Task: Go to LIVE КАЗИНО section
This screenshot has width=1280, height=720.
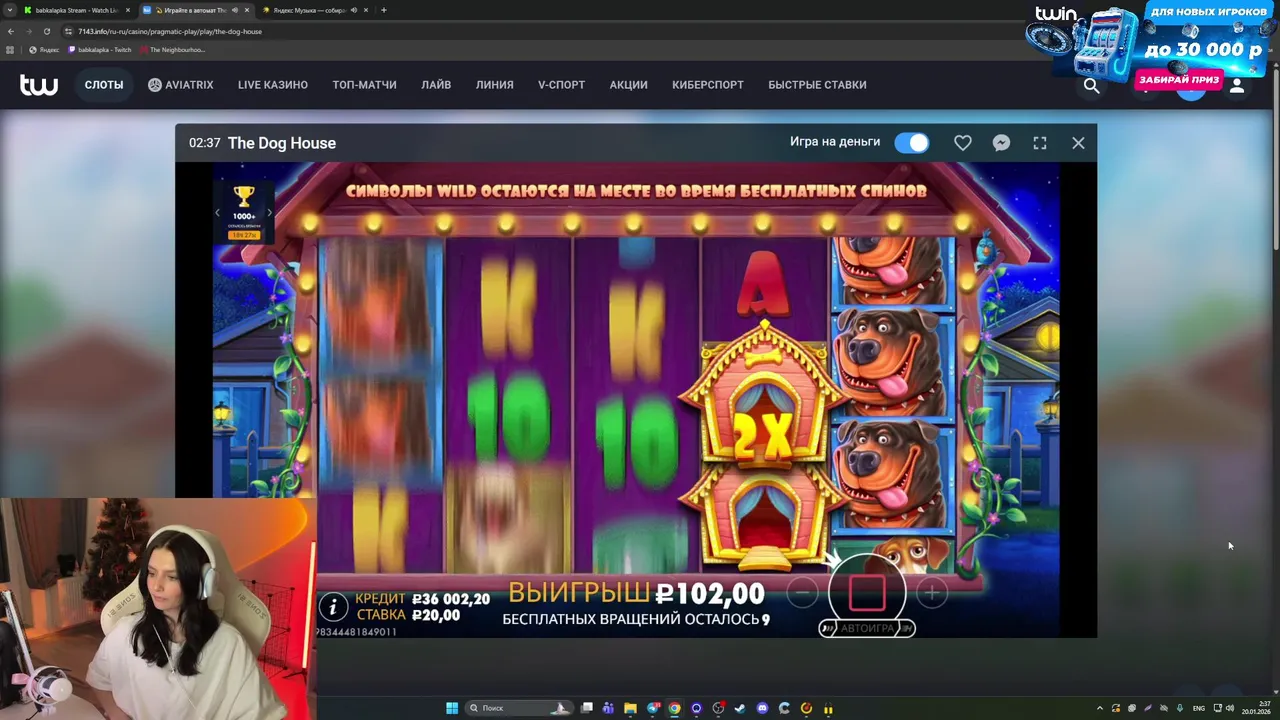Action: point(273,85)
